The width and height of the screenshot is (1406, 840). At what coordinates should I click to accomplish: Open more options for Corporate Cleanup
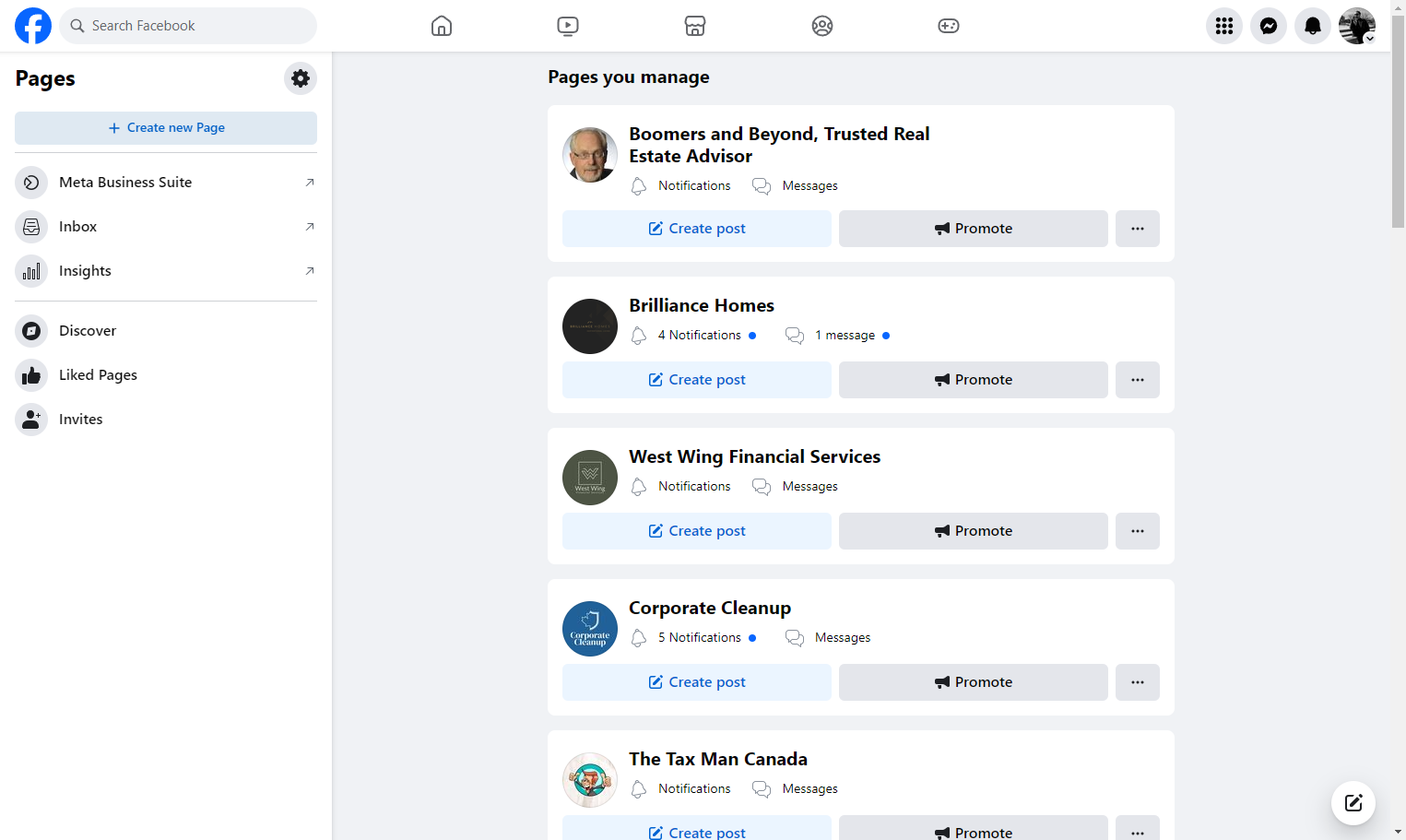tap(1138, 682)
